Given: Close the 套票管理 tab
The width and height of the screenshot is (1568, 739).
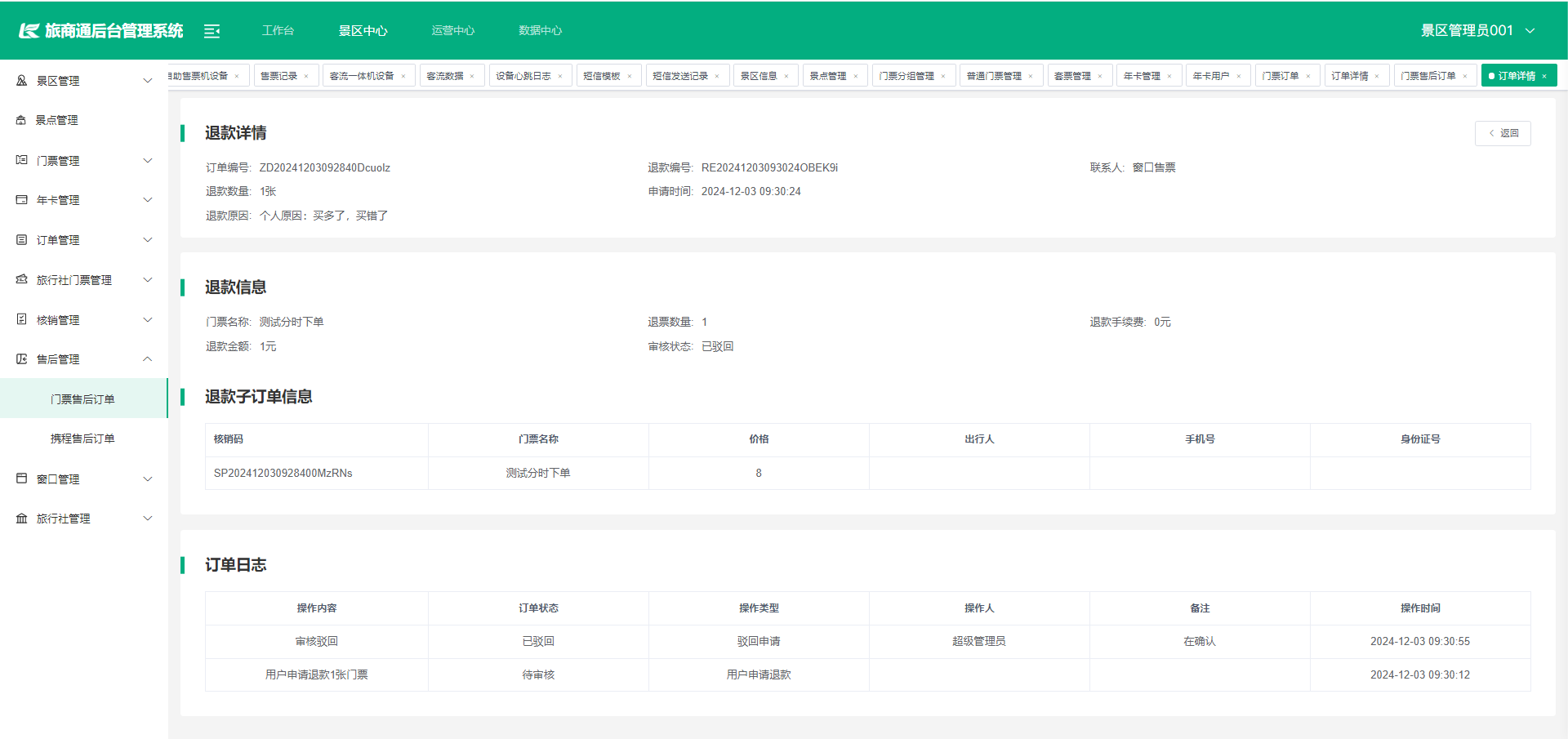Looking at the screenshot, I should pyautogui.click(x=1100, y=76).
